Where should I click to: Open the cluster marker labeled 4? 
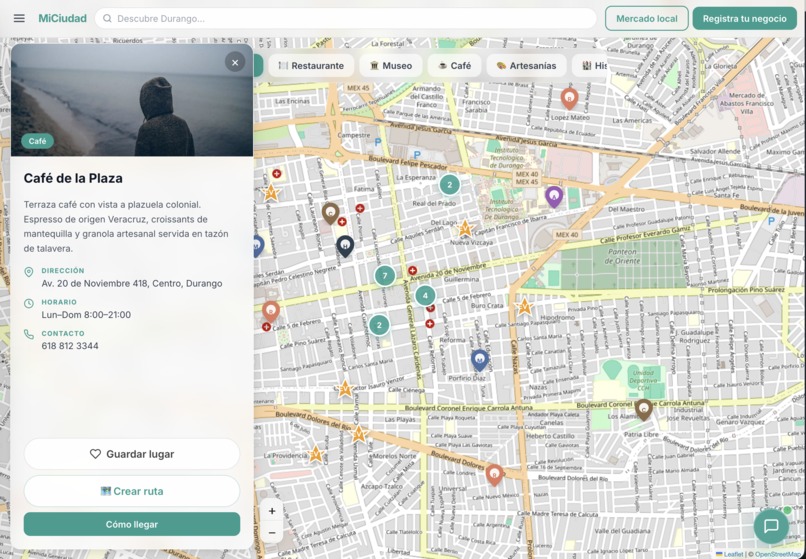425,296
